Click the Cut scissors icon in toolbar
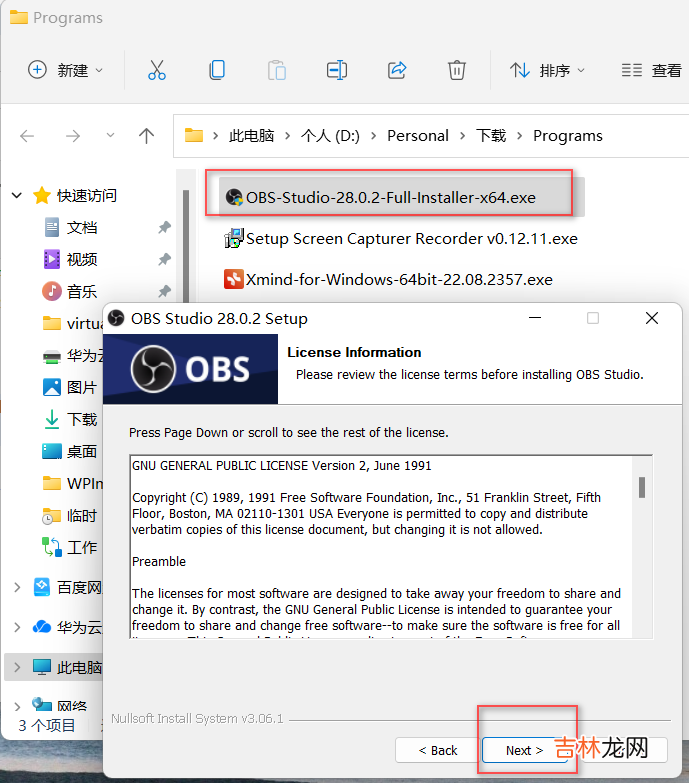Screen dimensions: 689x783 [156, 70]
